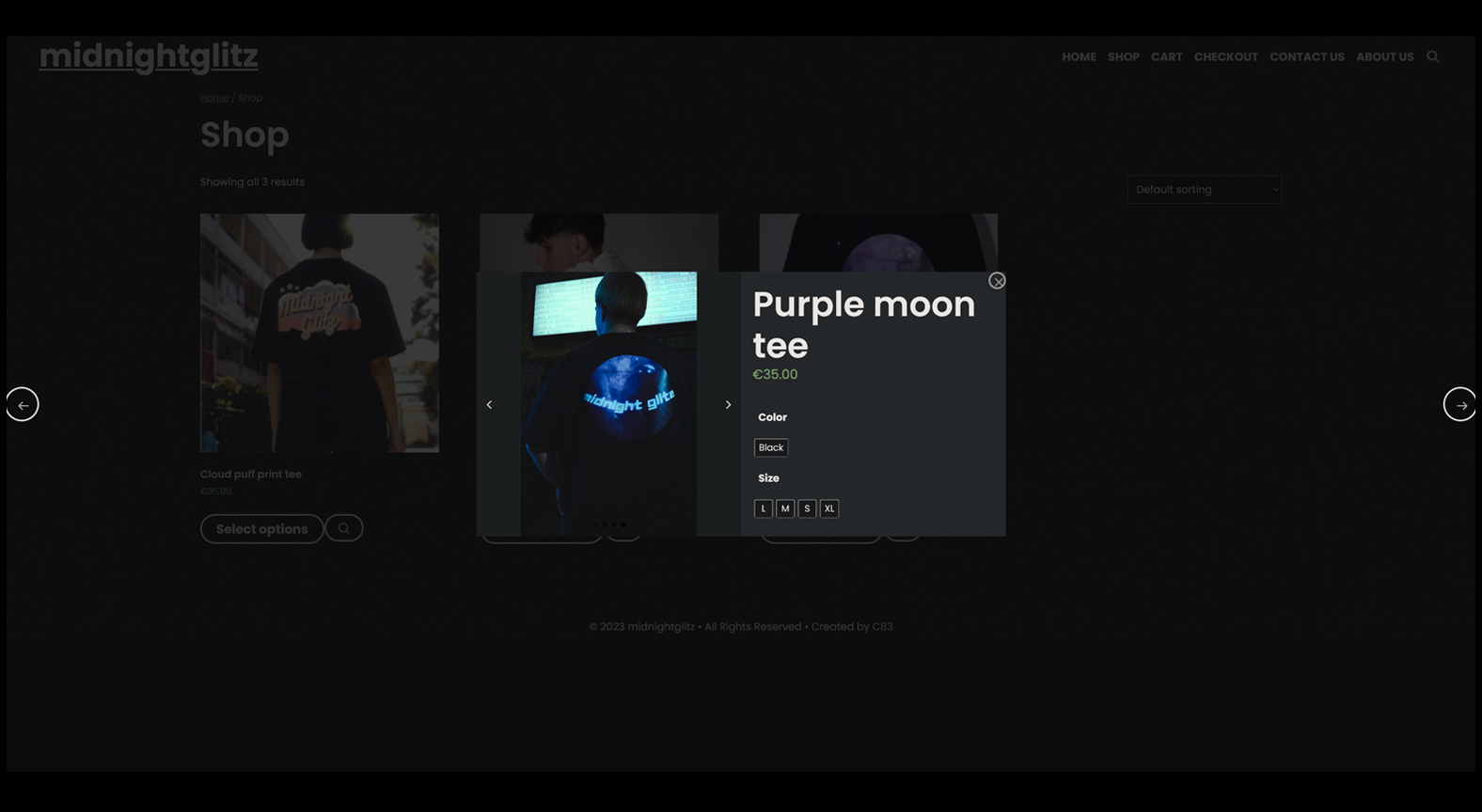The width and height of the screenshot is (1482, 812).
Task: Go to CONTACT US page
Action: click(1306, 57)
